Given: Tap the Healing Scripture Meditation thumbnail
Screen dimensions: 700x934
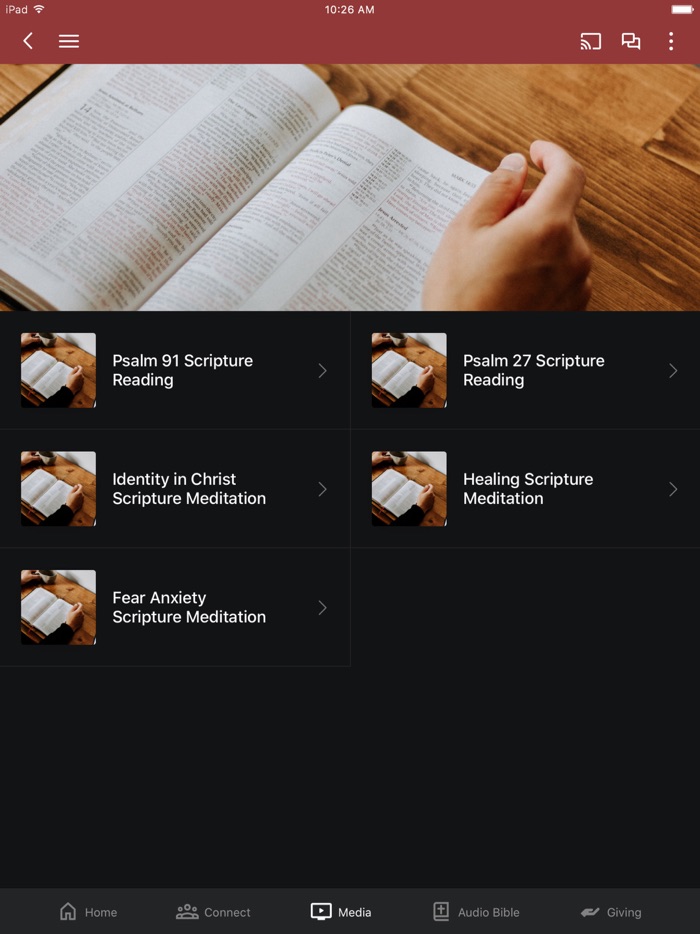Looking at the screenshot, I should pyautogui.click(x=409, y=488).
